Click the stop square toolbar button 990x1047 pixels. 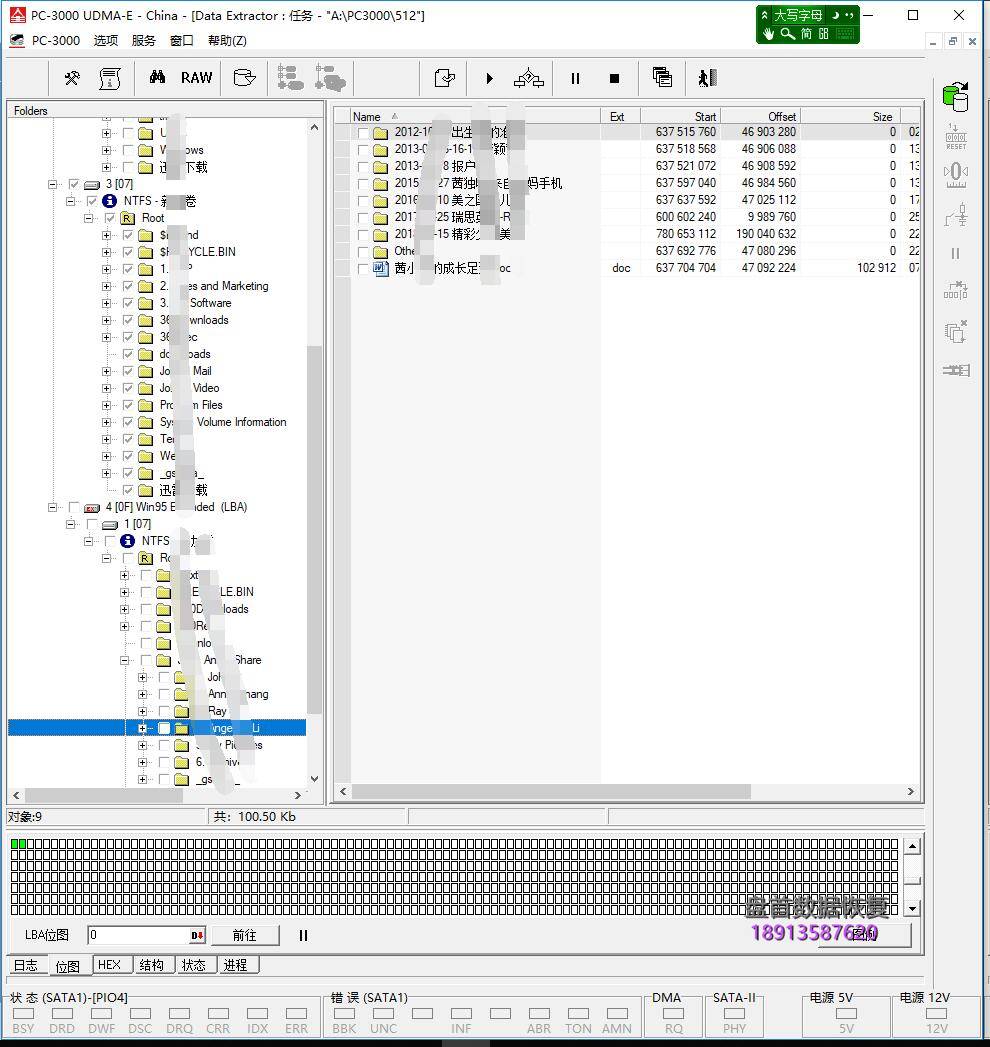pos(614,78)
